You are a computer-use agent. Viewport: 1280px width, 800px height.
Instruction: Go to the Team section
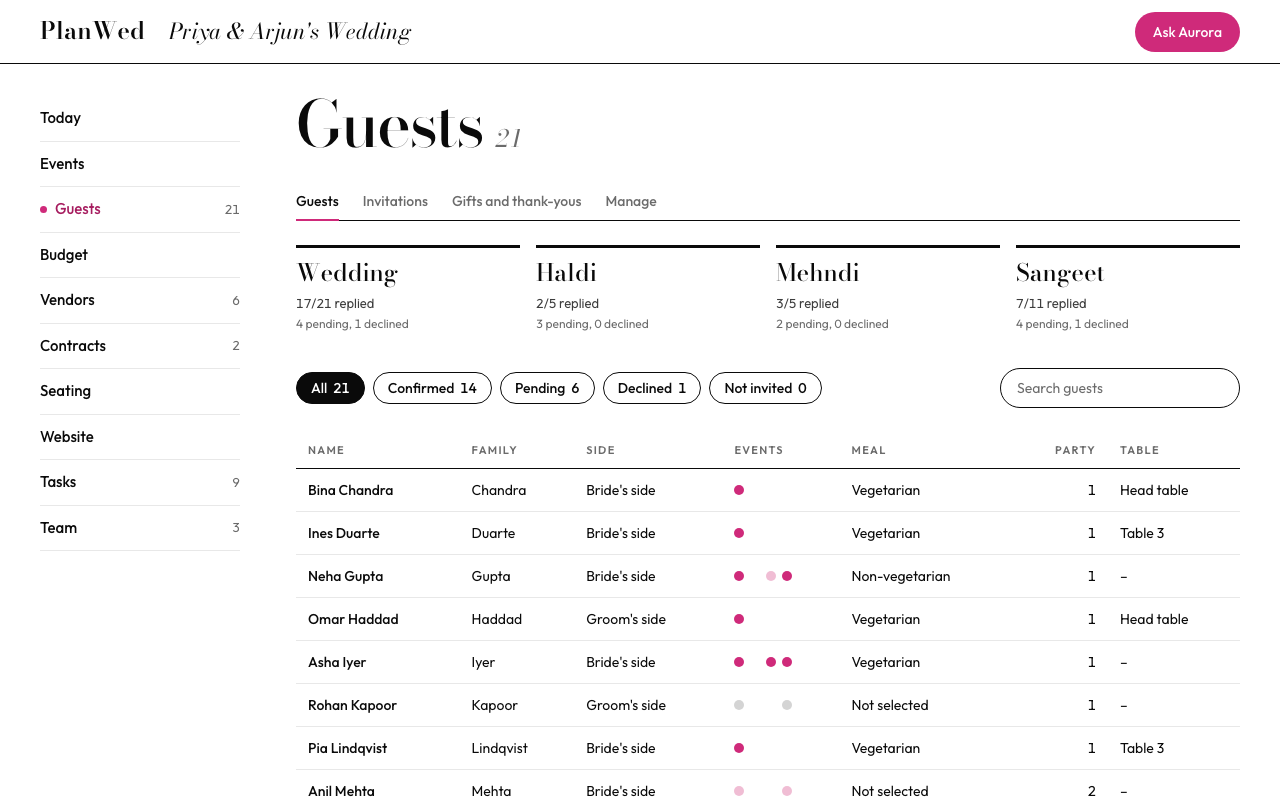140,528
